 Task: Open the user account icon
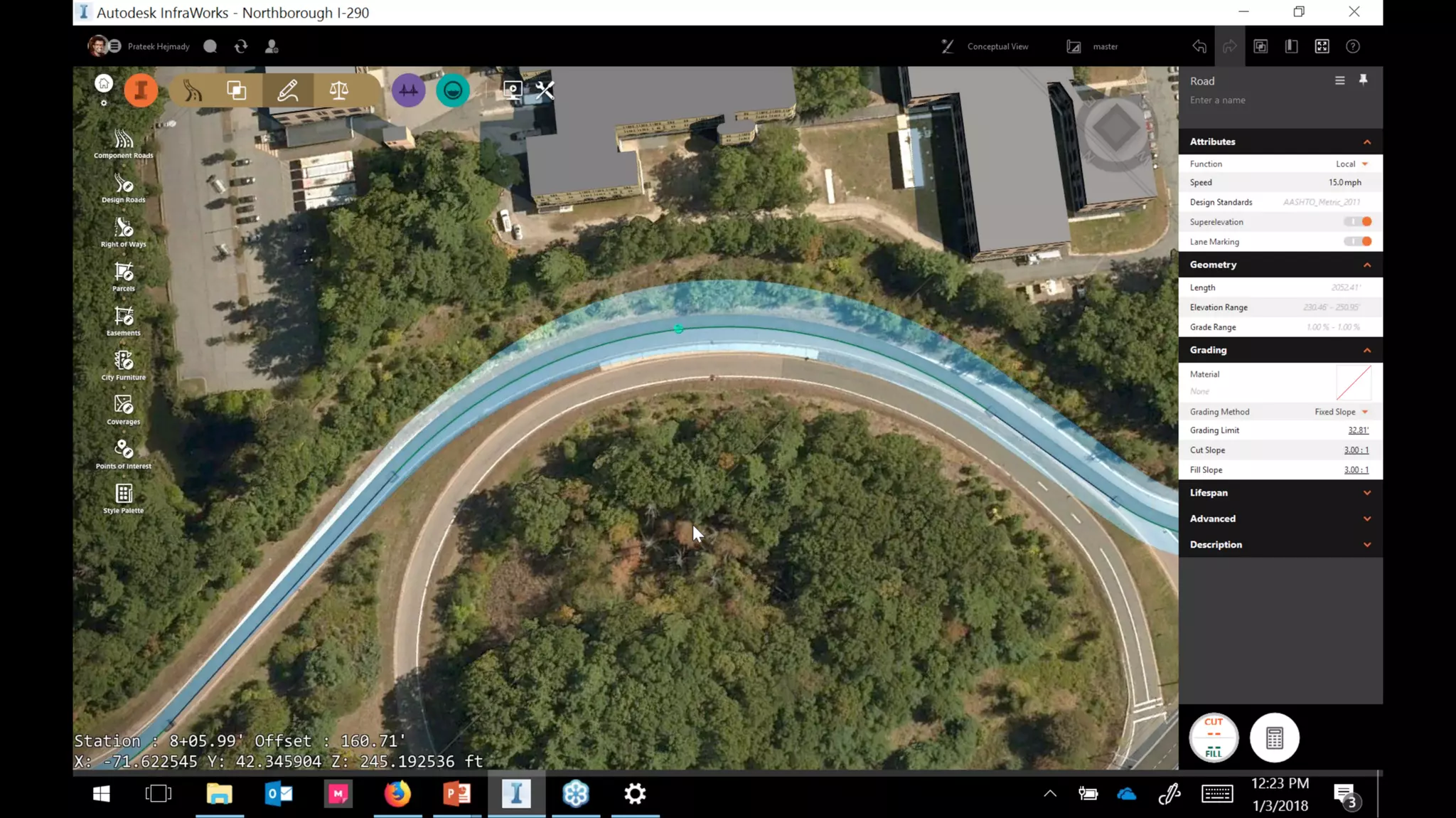(x=272, y=46)
